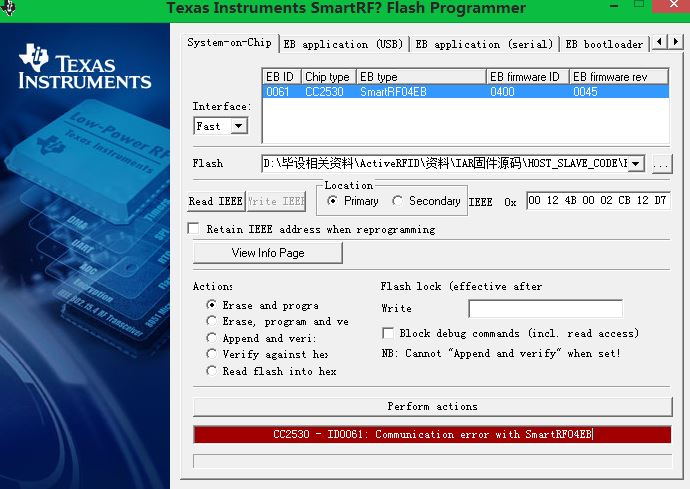The image size is (690, 489).
Task: Click the EB firmware ID column header
Action: (x=528, y=77)
